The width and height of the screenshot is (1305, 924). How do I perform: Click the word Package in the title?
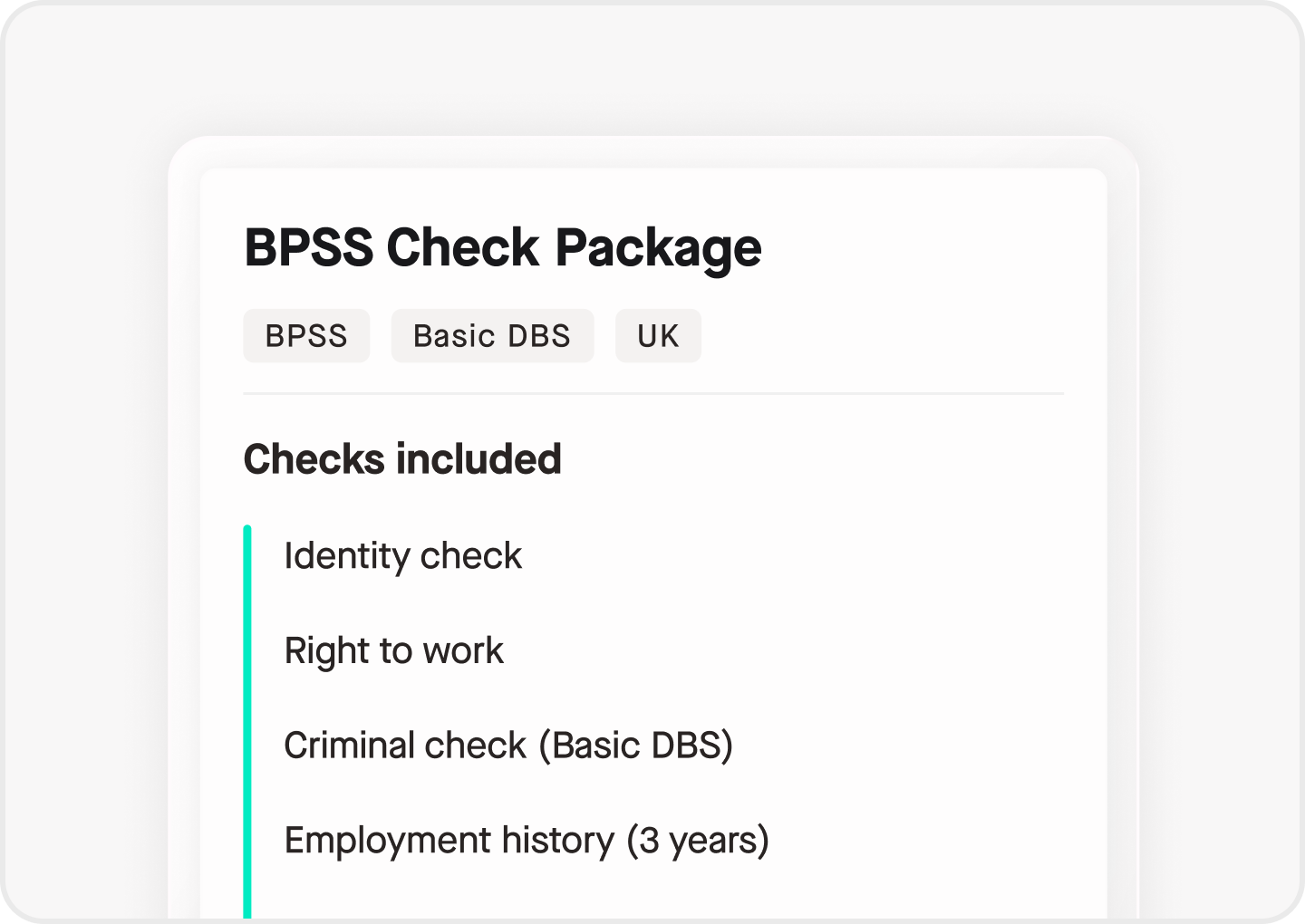659,248
